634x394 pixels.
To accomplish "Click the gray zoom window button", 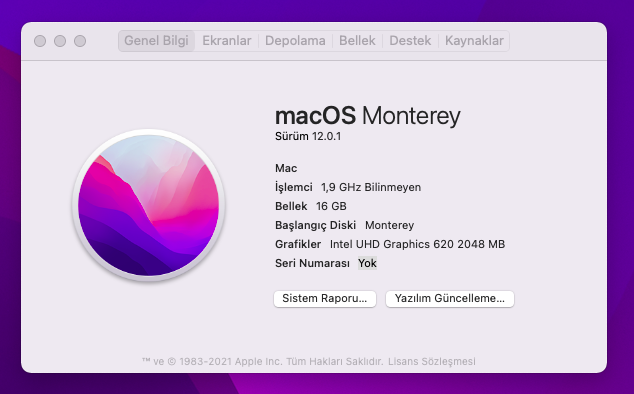I will (x=80, y=41).
